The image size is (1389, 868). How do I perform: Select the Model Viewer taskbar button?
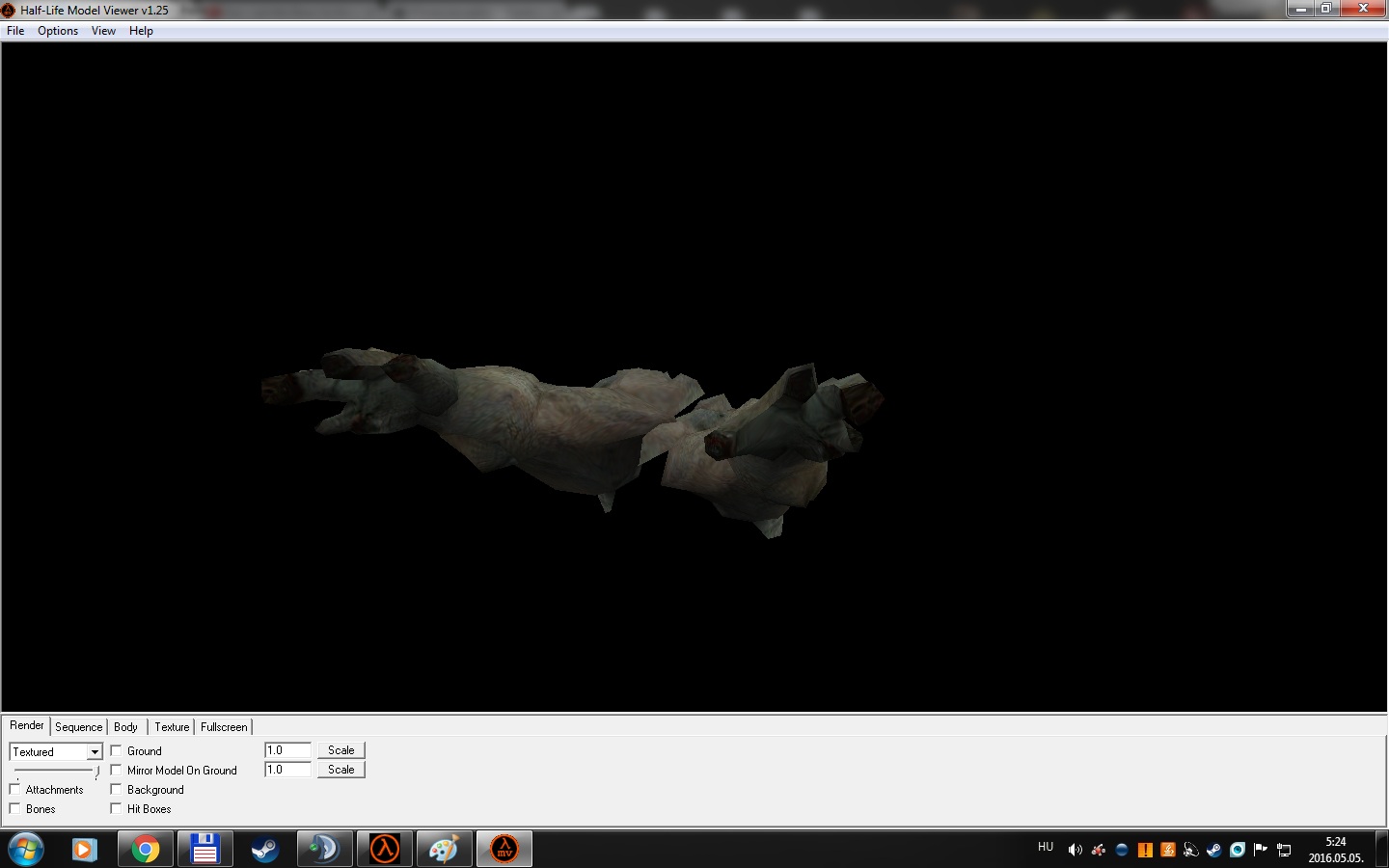[x=504, y=850]
